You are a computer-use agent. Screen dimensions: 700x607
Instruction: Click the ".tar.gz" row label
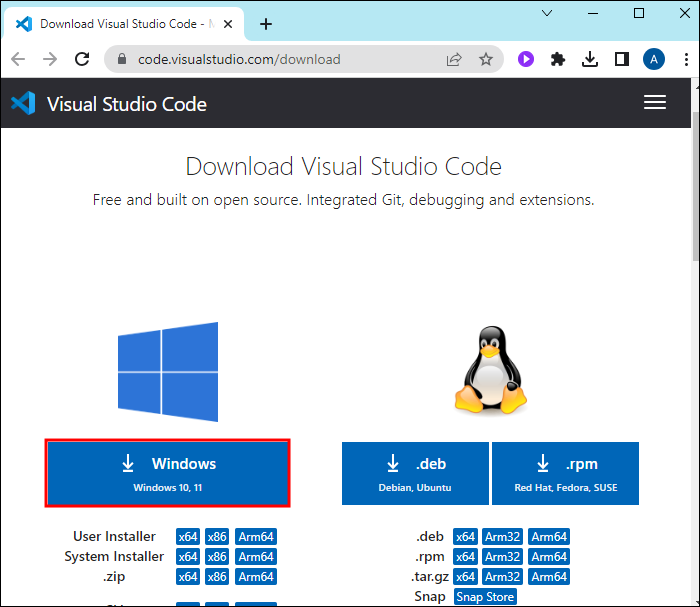point(429,577)
